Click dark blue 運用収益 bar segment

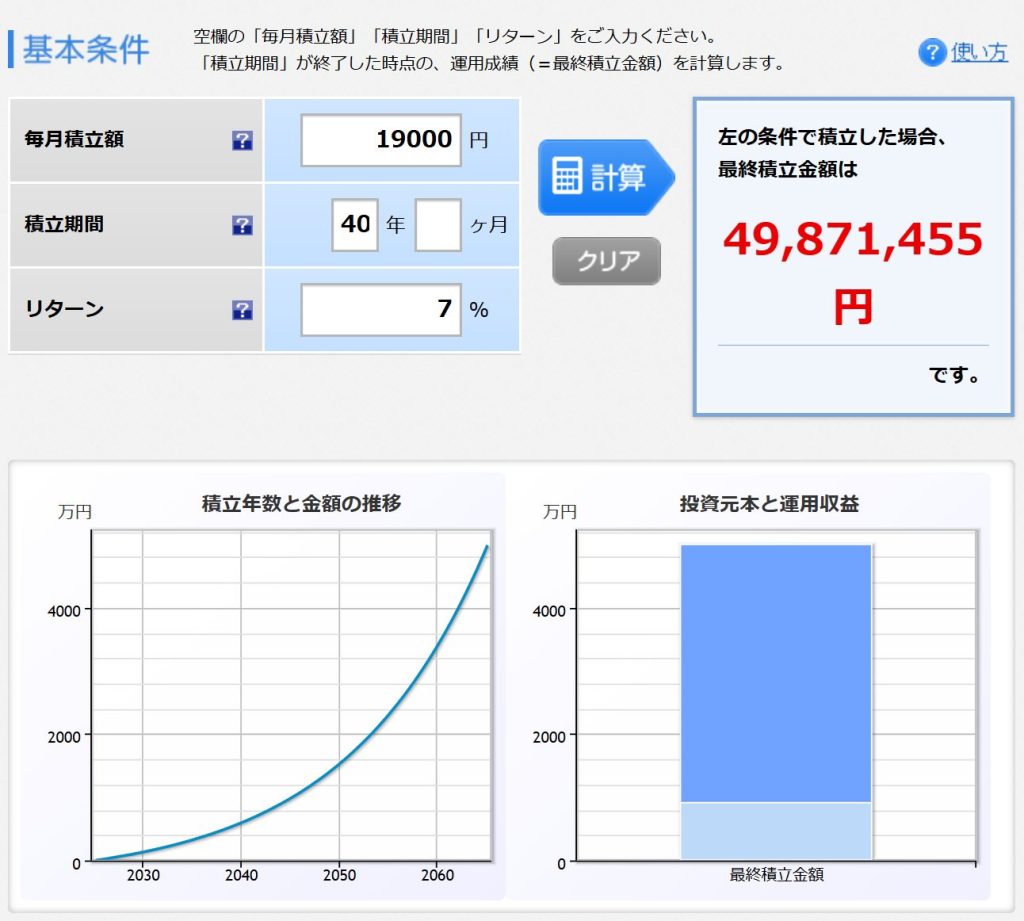pyautogui.click(x=776, y=670)
